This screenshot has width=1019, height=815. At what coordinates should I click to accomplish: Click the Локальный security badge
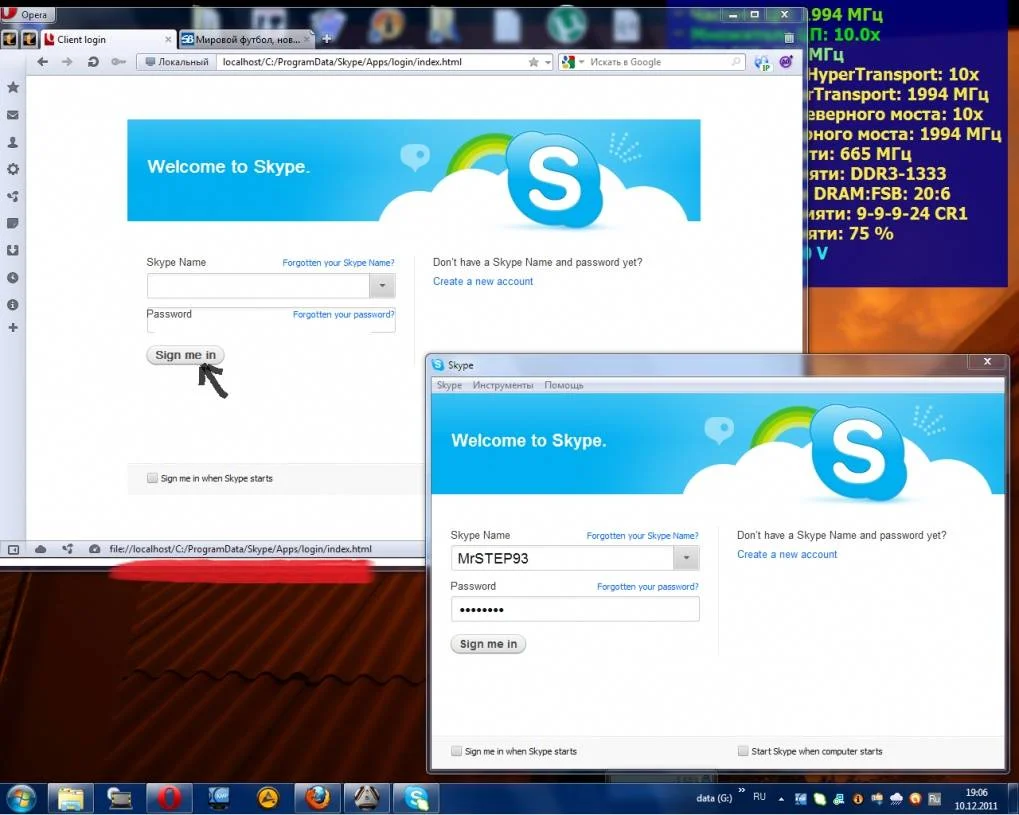pos(177,62)
